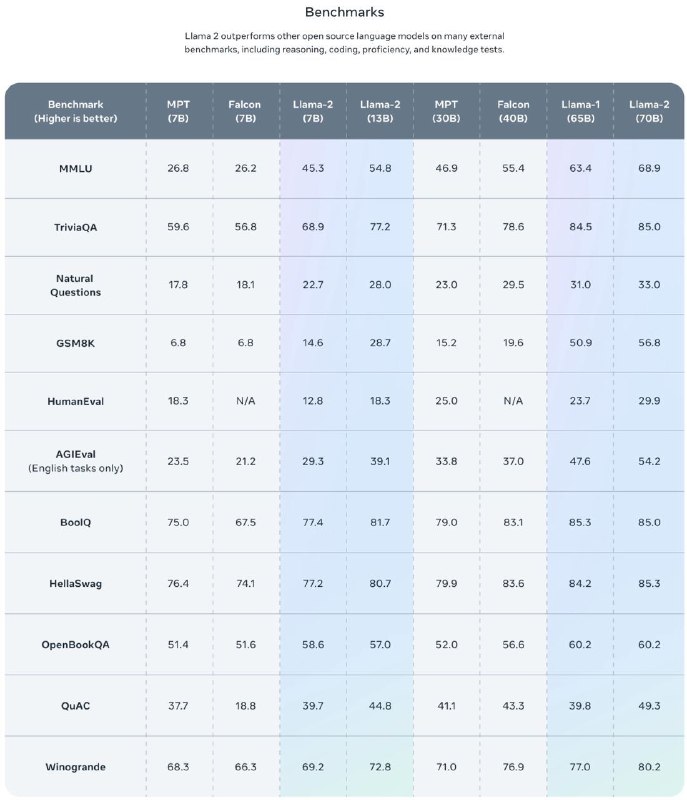The image size is (687, 800).
Task: Select the HumanEval row label
Action: point(75,402)
